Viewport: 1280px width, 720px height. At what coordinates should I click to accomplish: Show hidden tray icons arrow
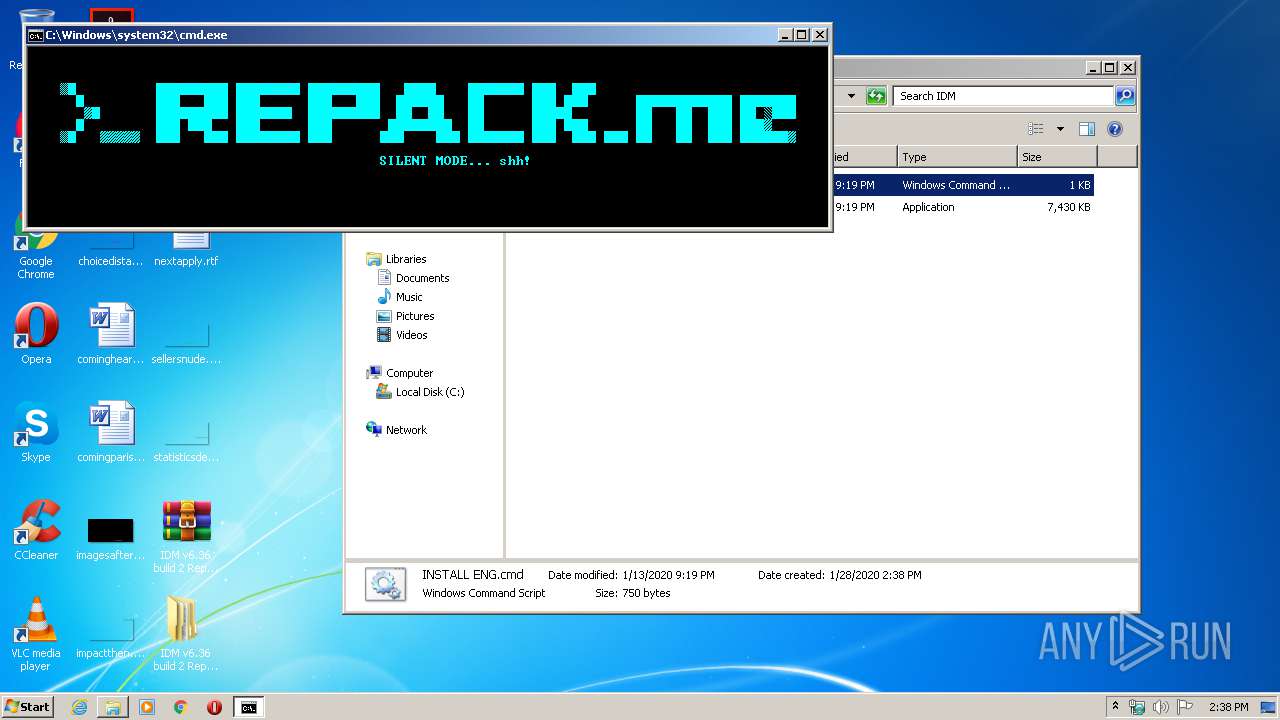1115,706
